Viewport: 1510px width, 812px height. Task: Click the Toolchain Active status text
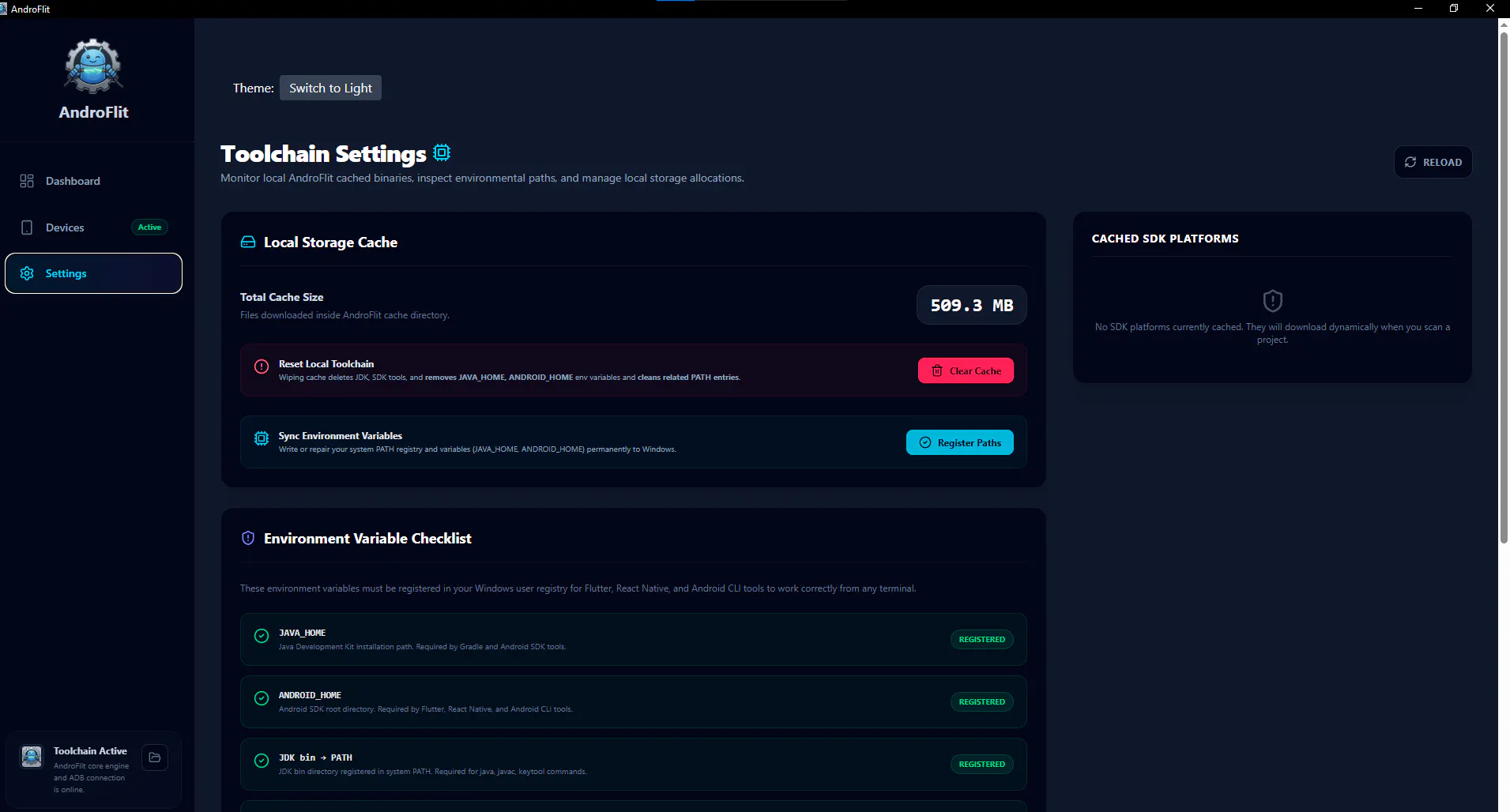coord(90,751)
